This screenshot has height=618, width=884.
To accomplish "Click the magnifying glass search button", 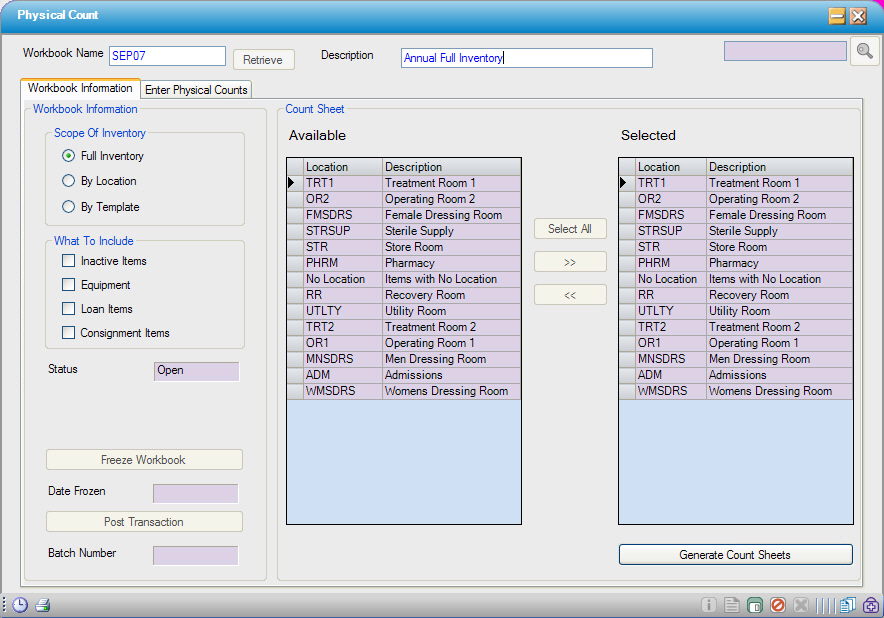I will pos(864,52).
